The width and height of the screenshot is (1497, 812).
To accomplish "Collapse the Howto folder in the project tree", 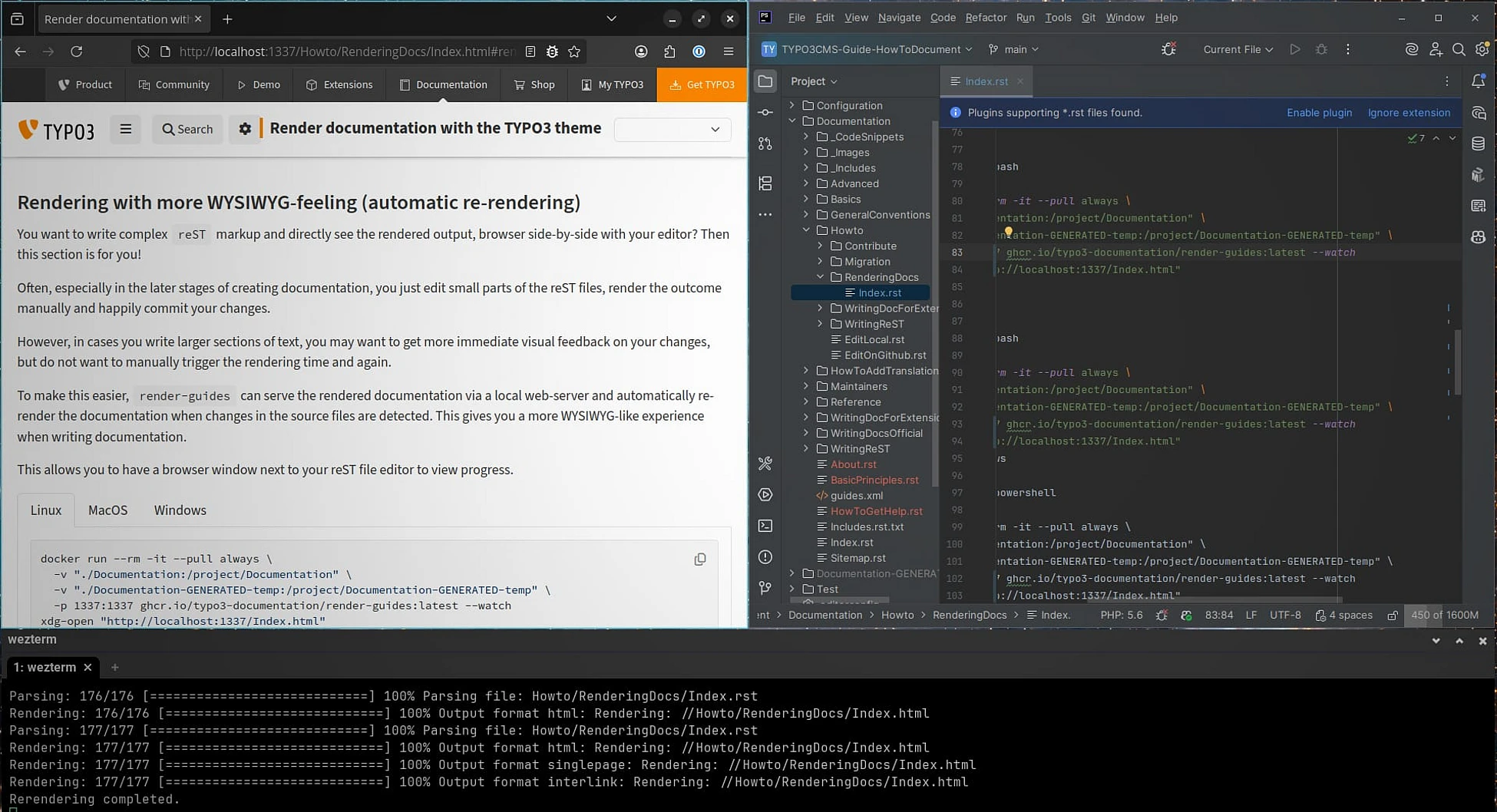I will 806,230.
